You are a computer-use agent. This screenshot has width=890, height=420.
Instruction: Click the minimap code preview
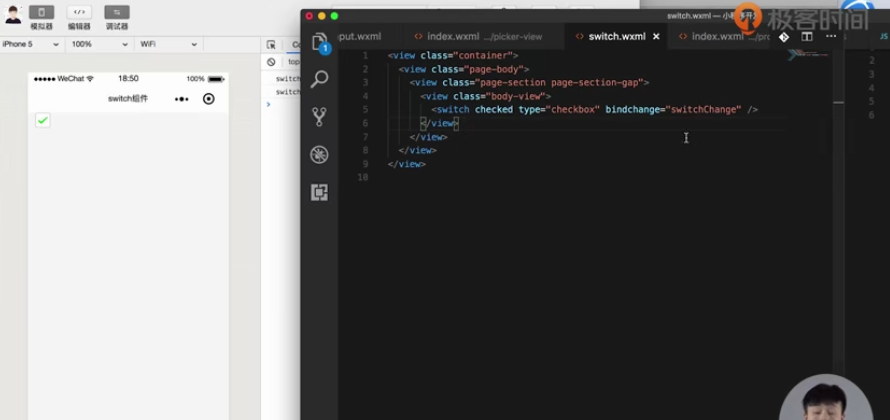click(x=808, y=54)
